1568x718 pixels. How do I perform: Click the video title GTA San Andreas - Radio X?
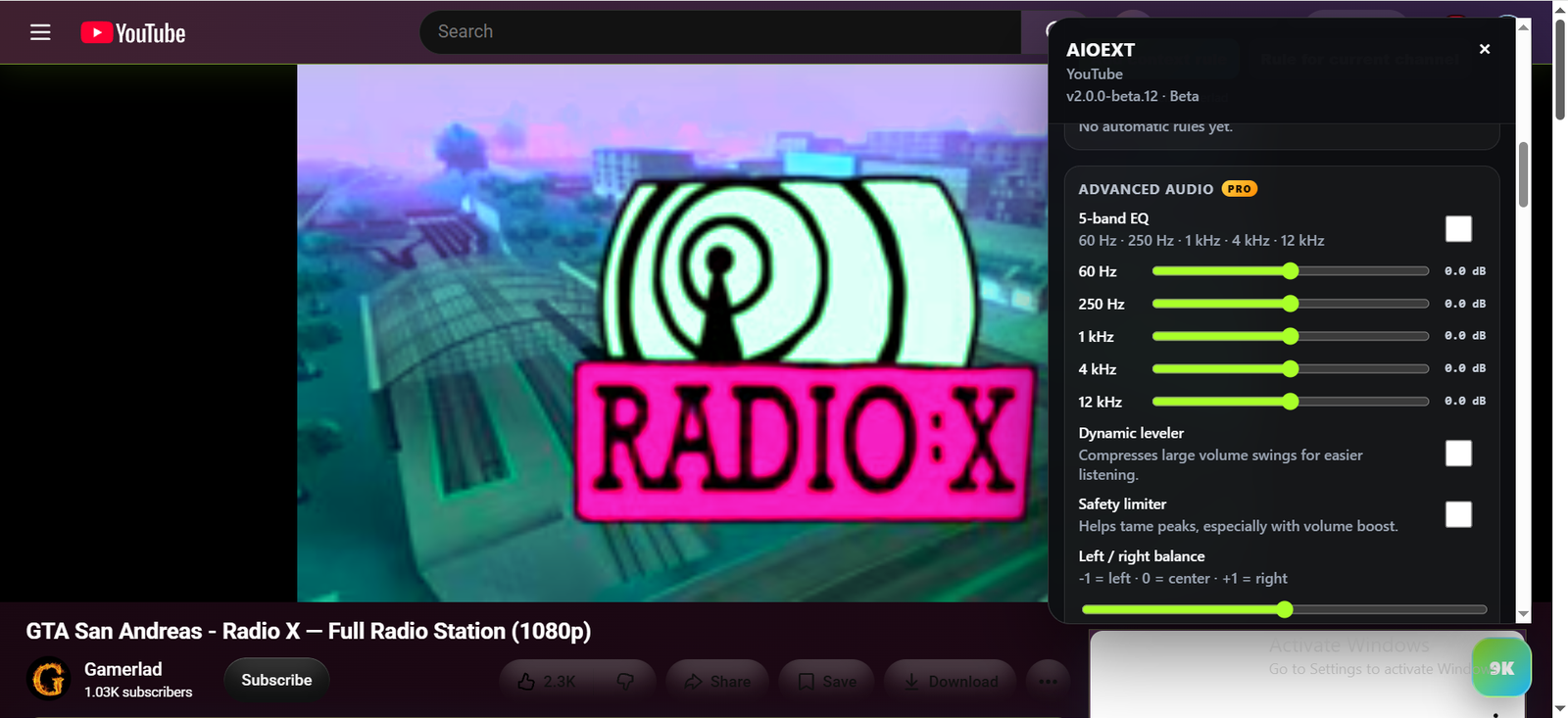pyautogui.click(x=309, y=631)
